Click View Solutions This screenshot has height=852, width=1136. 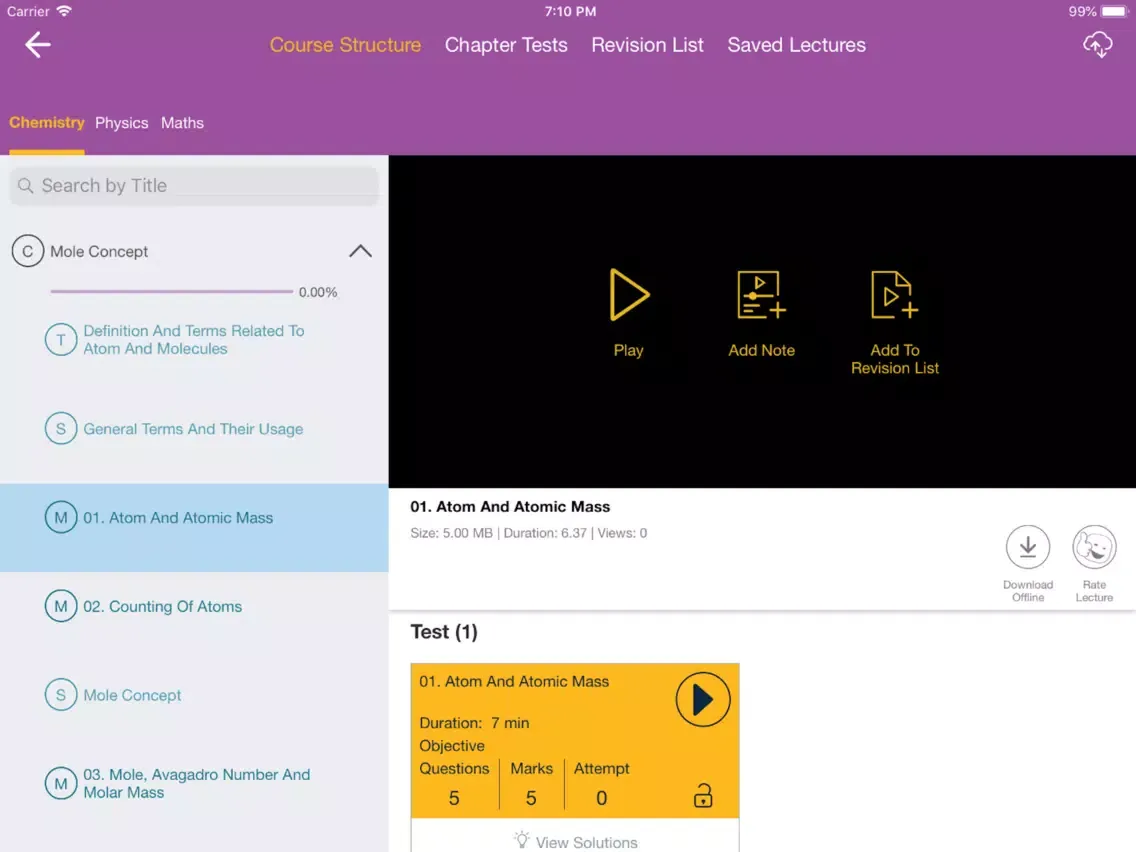[x=575, y=841]
